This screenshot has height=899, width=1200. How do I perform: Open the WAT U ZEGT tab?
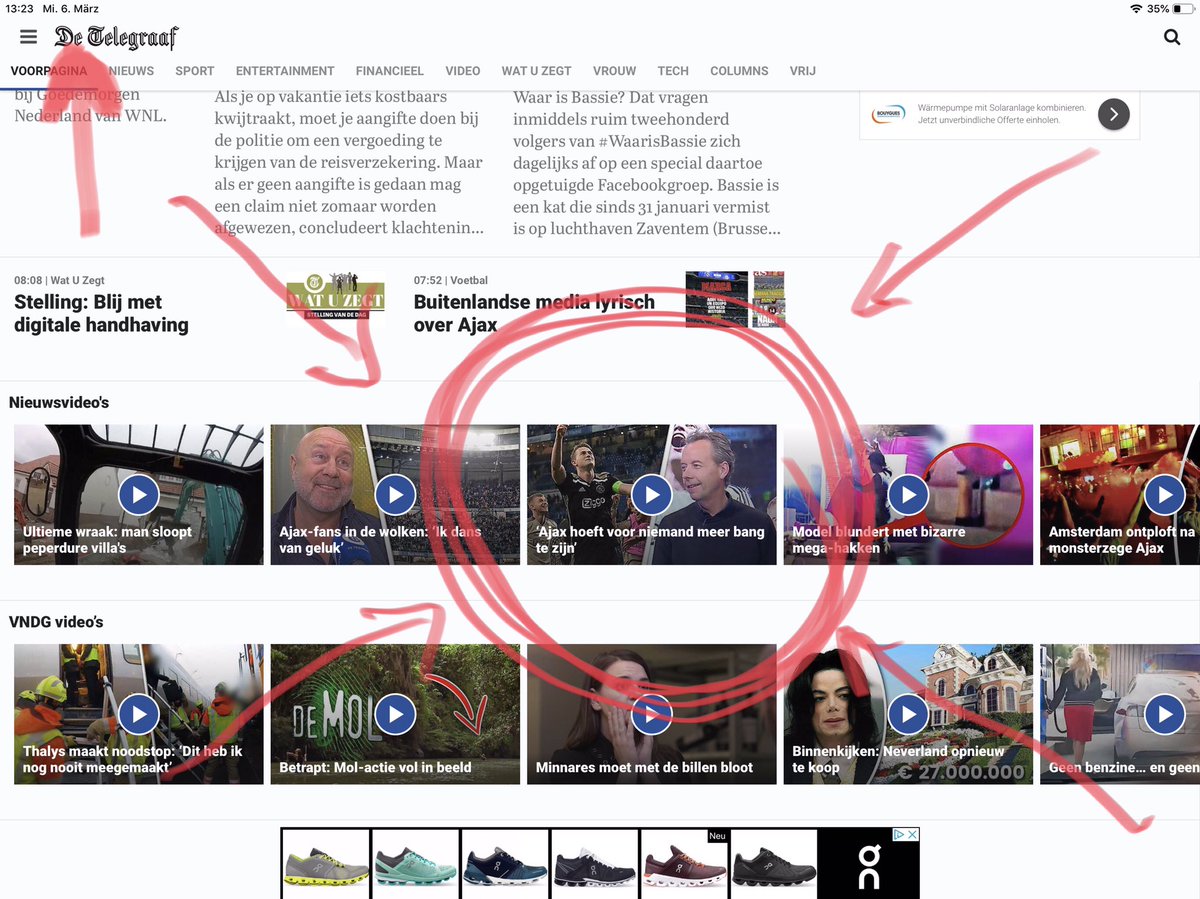coord(537,71)
